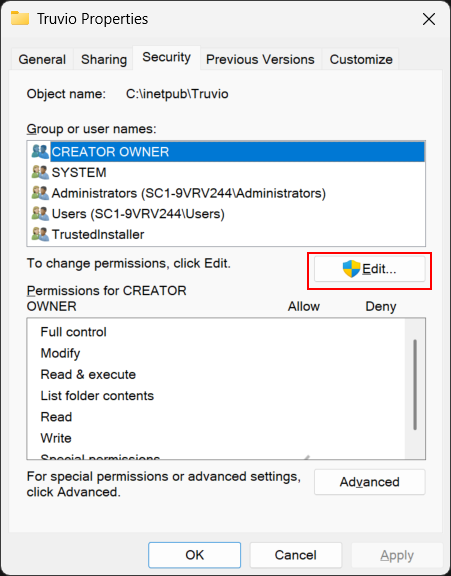Viewport: 451px width, 576px height.
Task: Switch to the Customize tab
Action: click(361, 59)
